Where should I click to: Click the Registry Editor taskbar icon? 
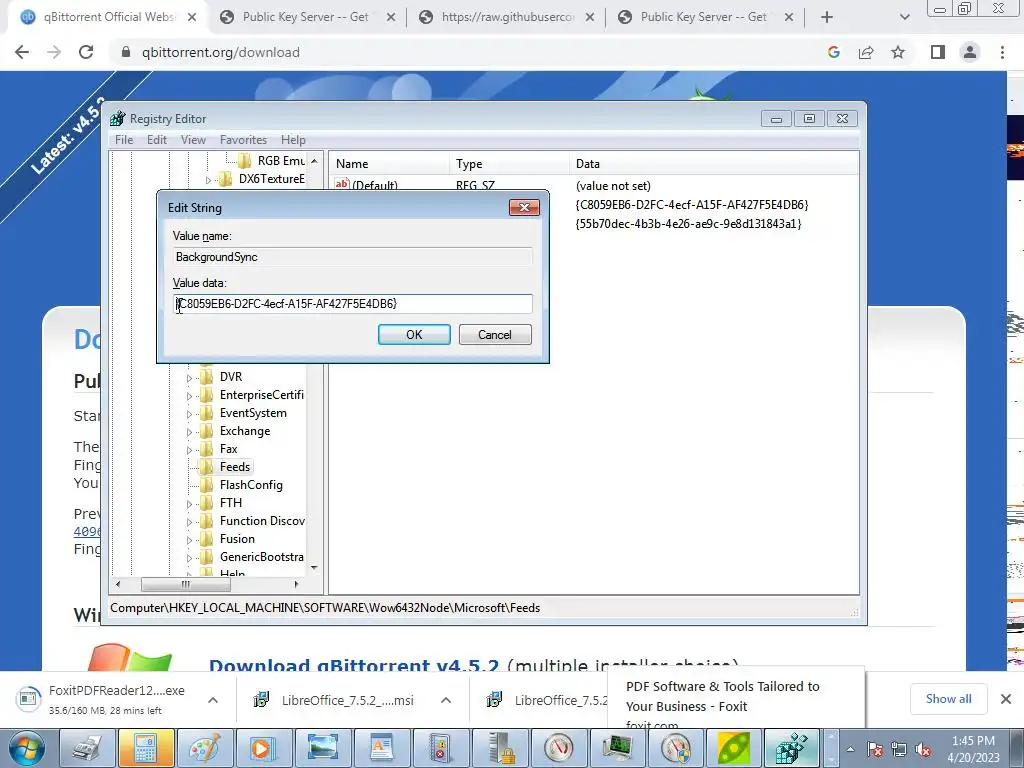pyautogui.click(x=793, y=748)
